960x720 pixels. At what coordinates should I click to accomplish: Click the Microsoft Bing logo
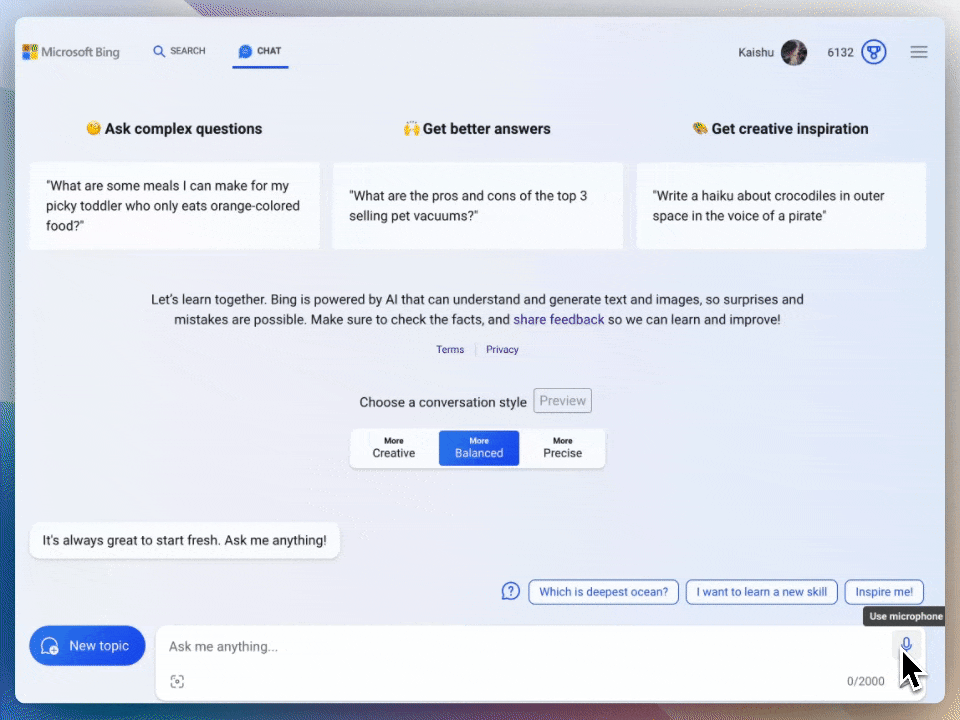coord(71,52)
